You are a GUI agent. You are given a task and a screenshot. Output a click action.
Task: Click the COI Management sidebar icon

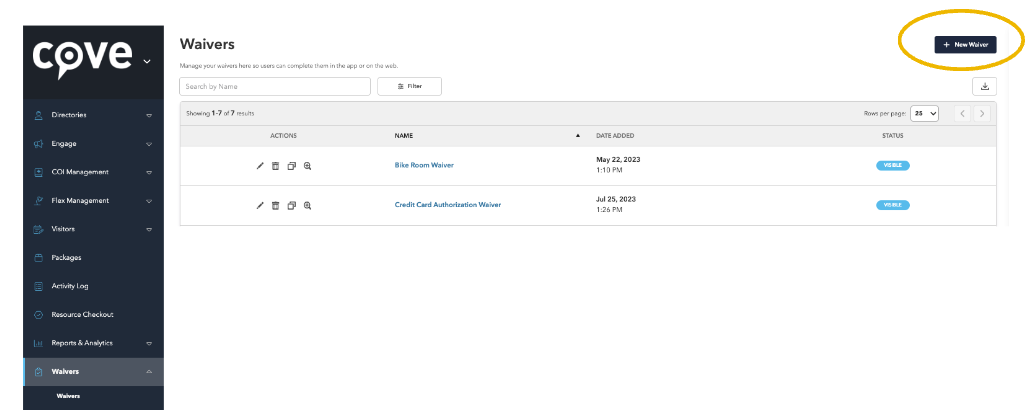point(38,172)
